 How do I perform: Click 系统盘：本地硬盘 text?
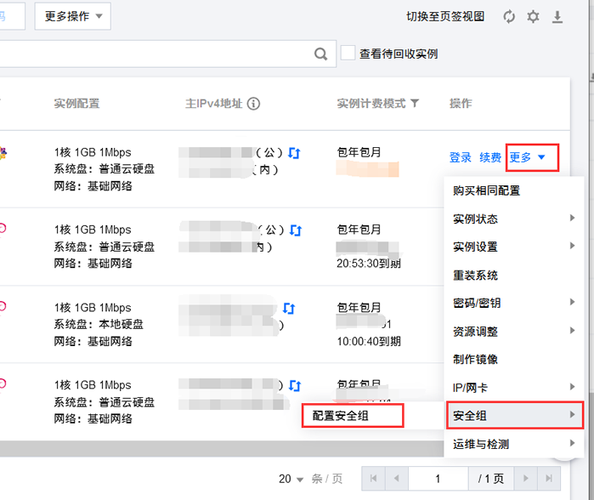tap(98, 324)
